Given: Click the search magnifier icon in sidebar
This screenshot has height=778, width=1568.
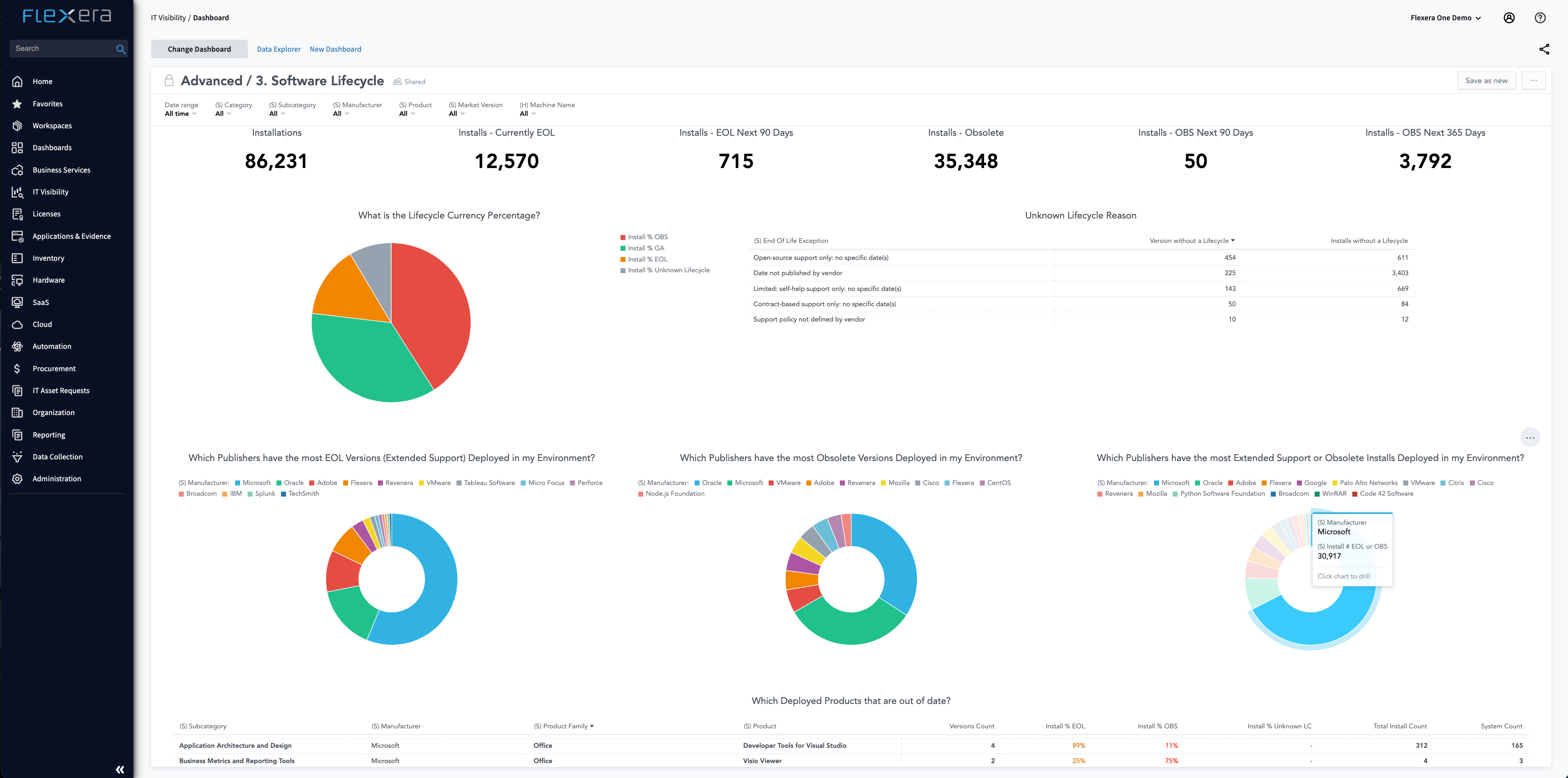Looking at the screenshot, I should pos(120,49).
